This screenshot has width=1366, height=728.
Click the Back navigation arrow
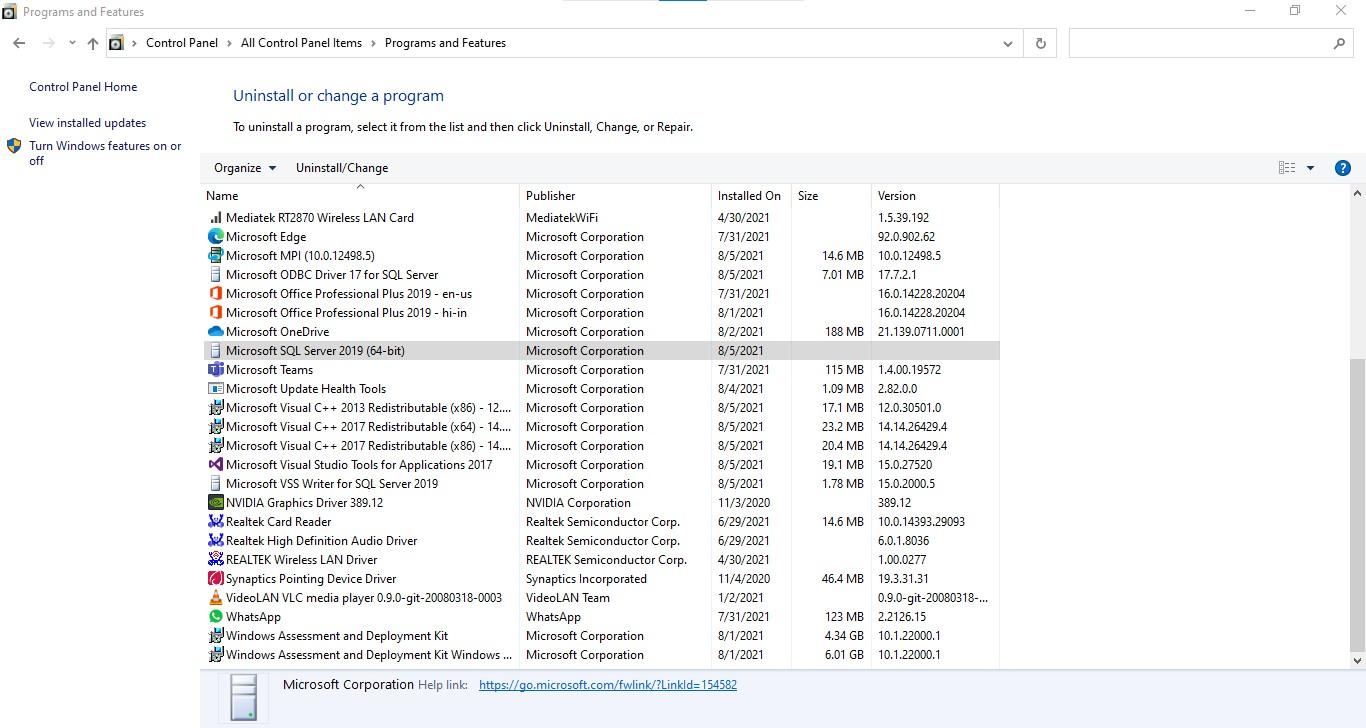[19, 43]
